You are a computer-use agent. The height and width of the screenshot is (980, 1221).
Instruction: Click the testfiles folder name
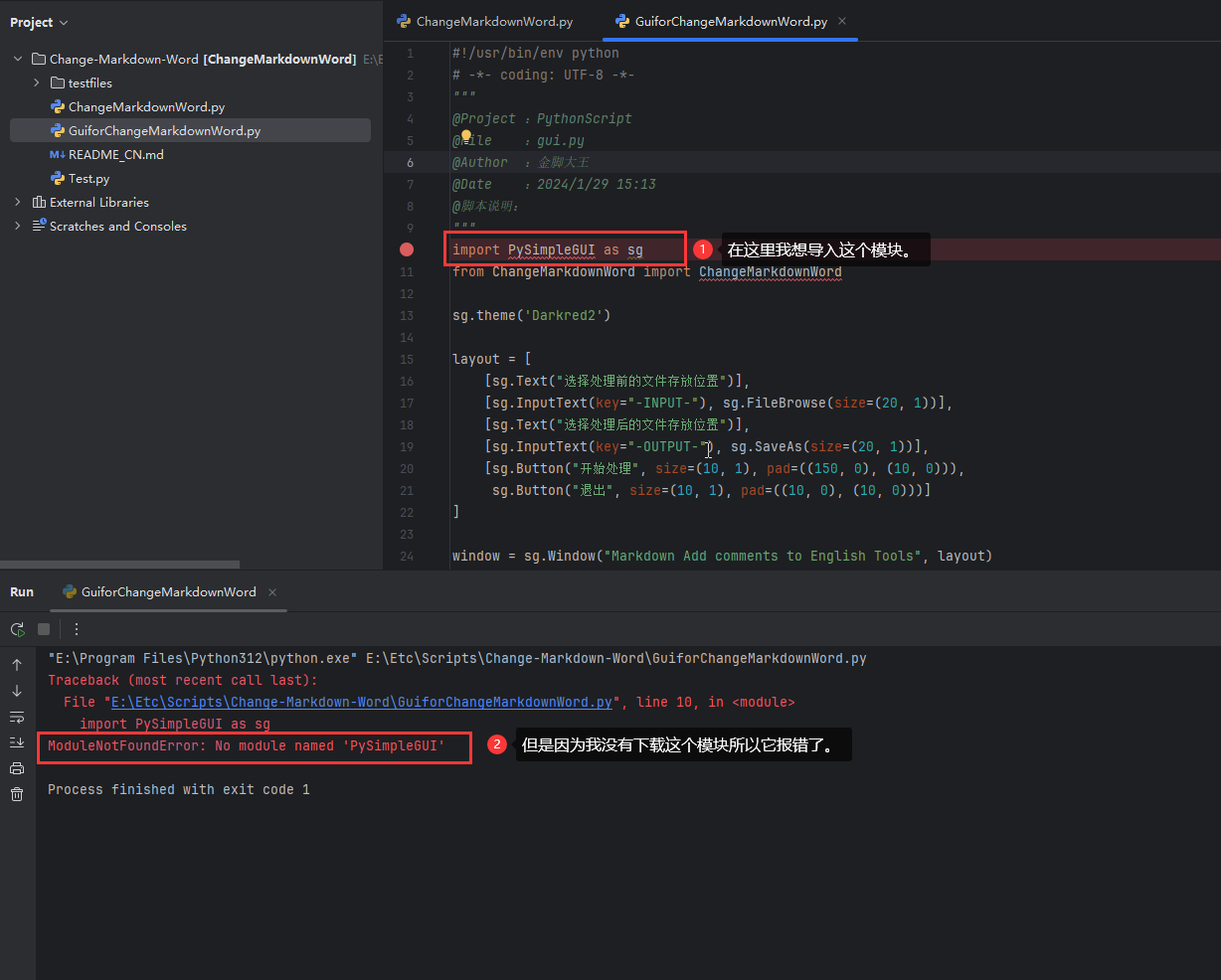tap(90, 82)
